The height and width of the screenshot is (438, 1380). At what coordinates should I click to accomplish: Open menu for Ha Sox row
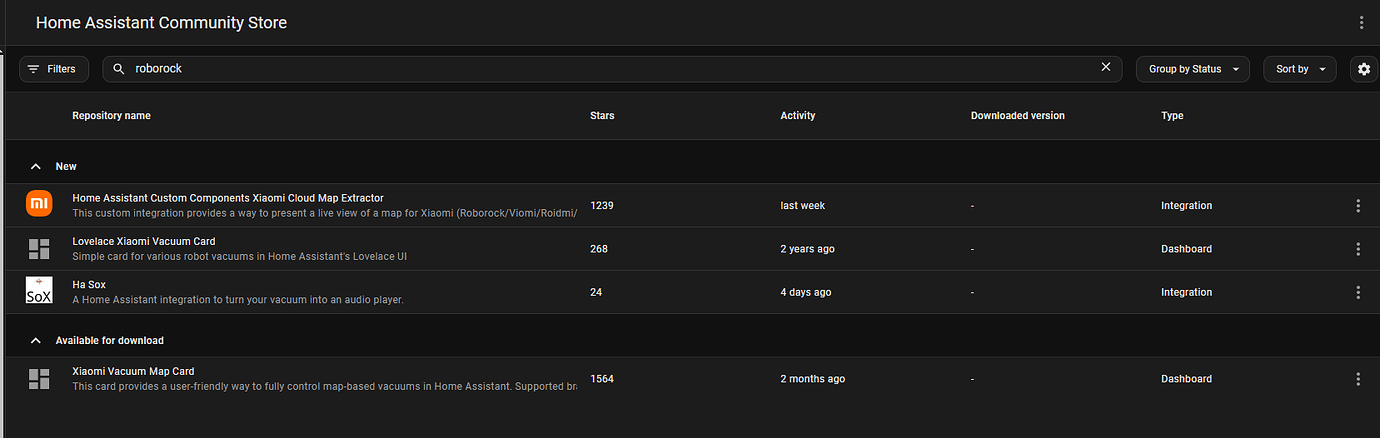[x=1358, y=292]
